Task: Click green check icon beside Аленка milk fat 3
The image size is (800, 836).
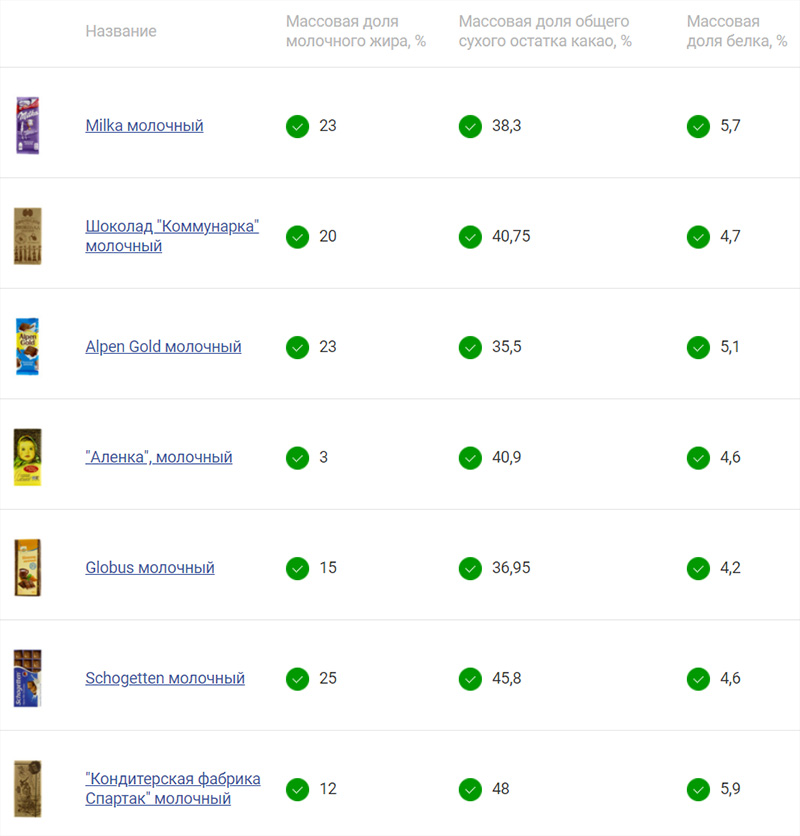Action: pyautogui.click(x=298, y=458)
